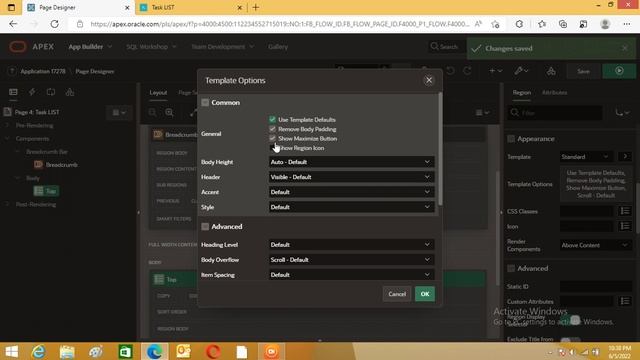Click the Shared Components icon in toolbar
This screenshot has width=640, height=360.
click(551, 71)
